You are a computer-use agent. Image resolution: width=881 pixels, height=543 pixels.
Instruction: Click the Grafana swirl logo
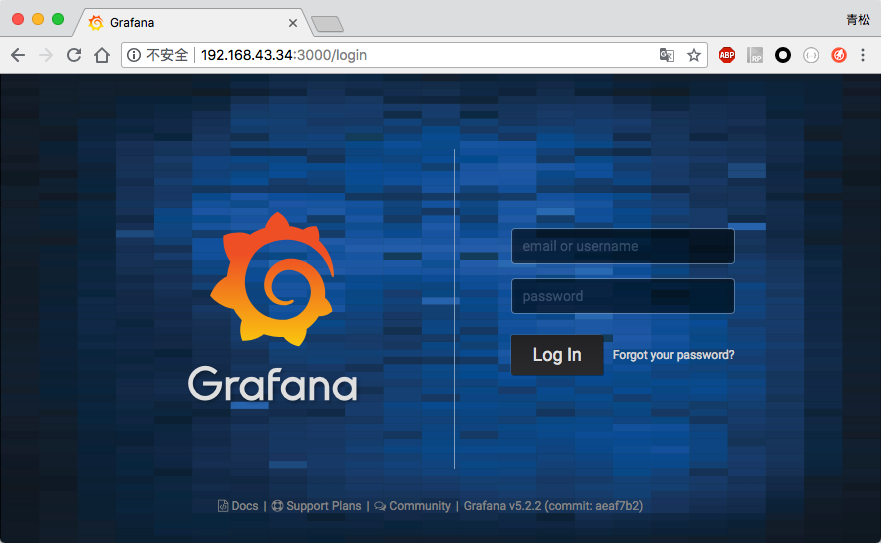[273, 279]
